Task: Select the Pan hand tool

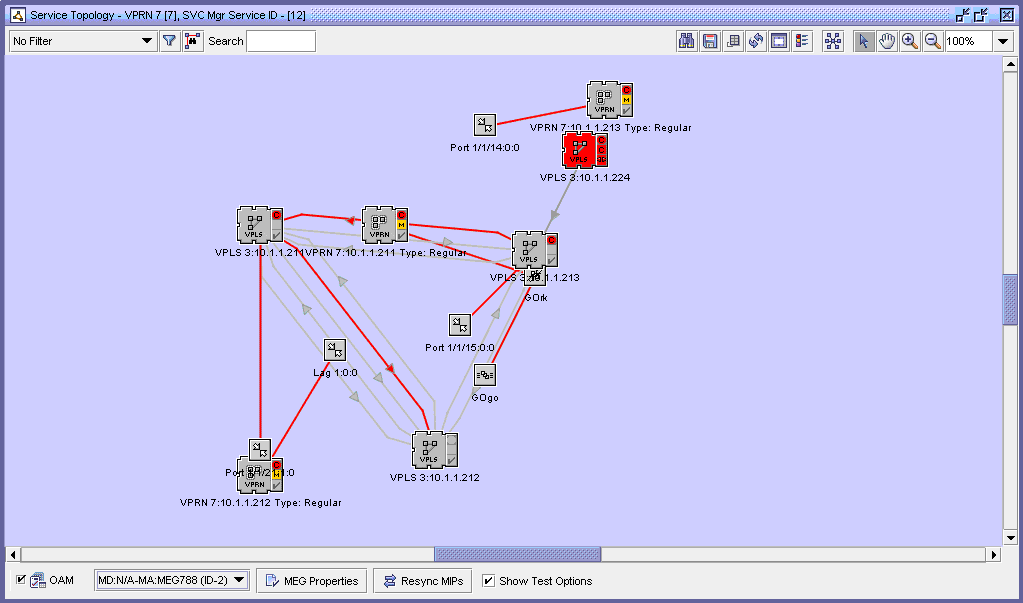Action: coord(887,40)
